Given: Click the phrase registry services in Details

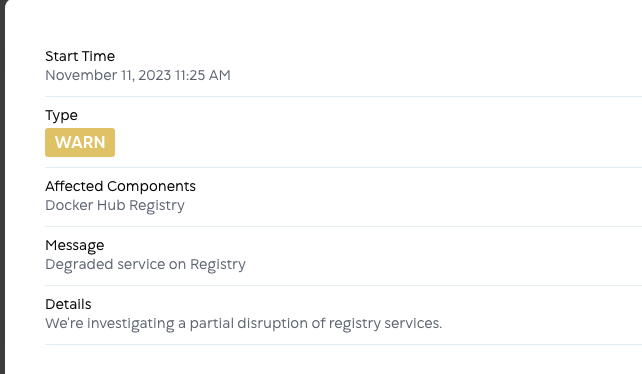Looking at the screenshot, I should (385, 324).
